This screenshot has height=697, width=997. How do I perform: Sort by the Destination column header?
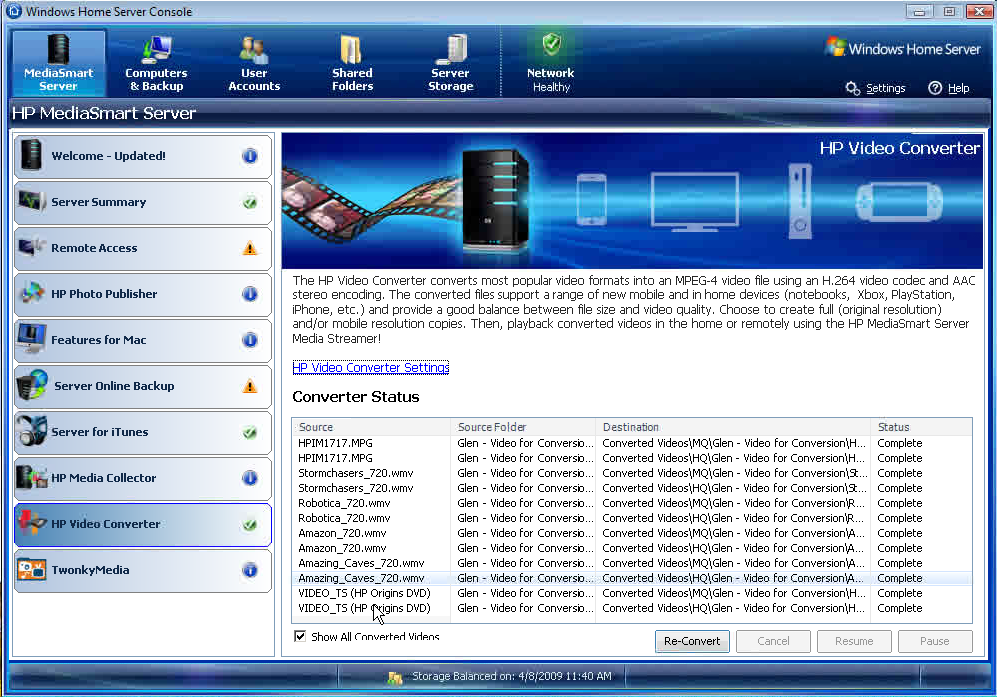tap(733, 427)
